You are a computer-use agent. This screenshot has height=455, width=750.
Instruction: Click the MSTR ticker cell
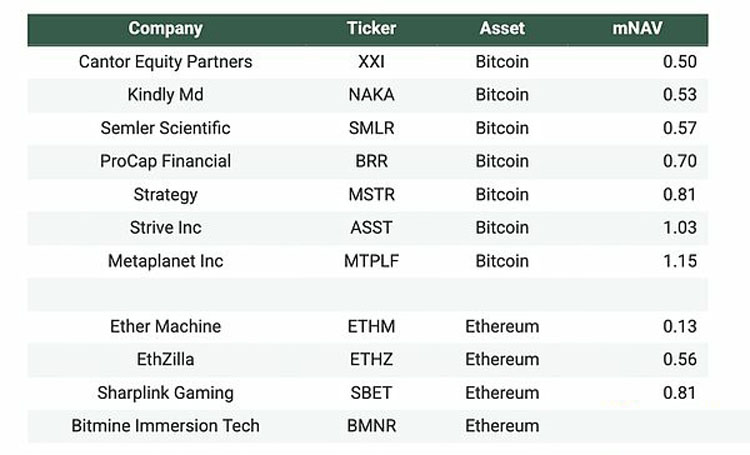[x=370, y=194]
